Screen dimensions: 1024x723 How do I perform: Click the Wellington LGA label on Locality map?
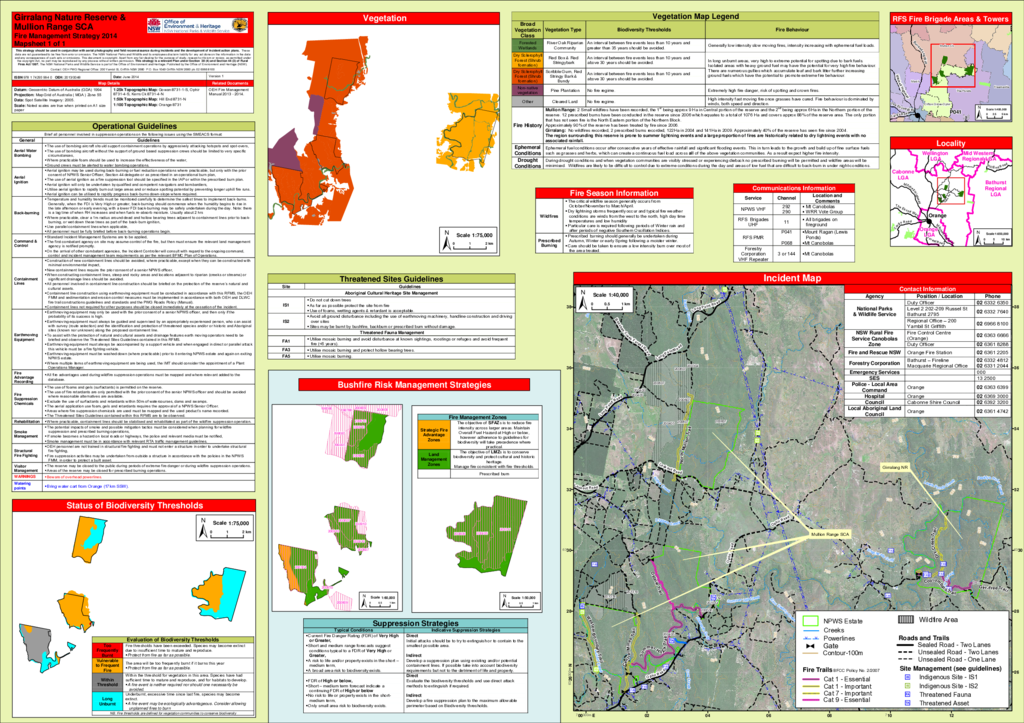(x=934, y=156)
